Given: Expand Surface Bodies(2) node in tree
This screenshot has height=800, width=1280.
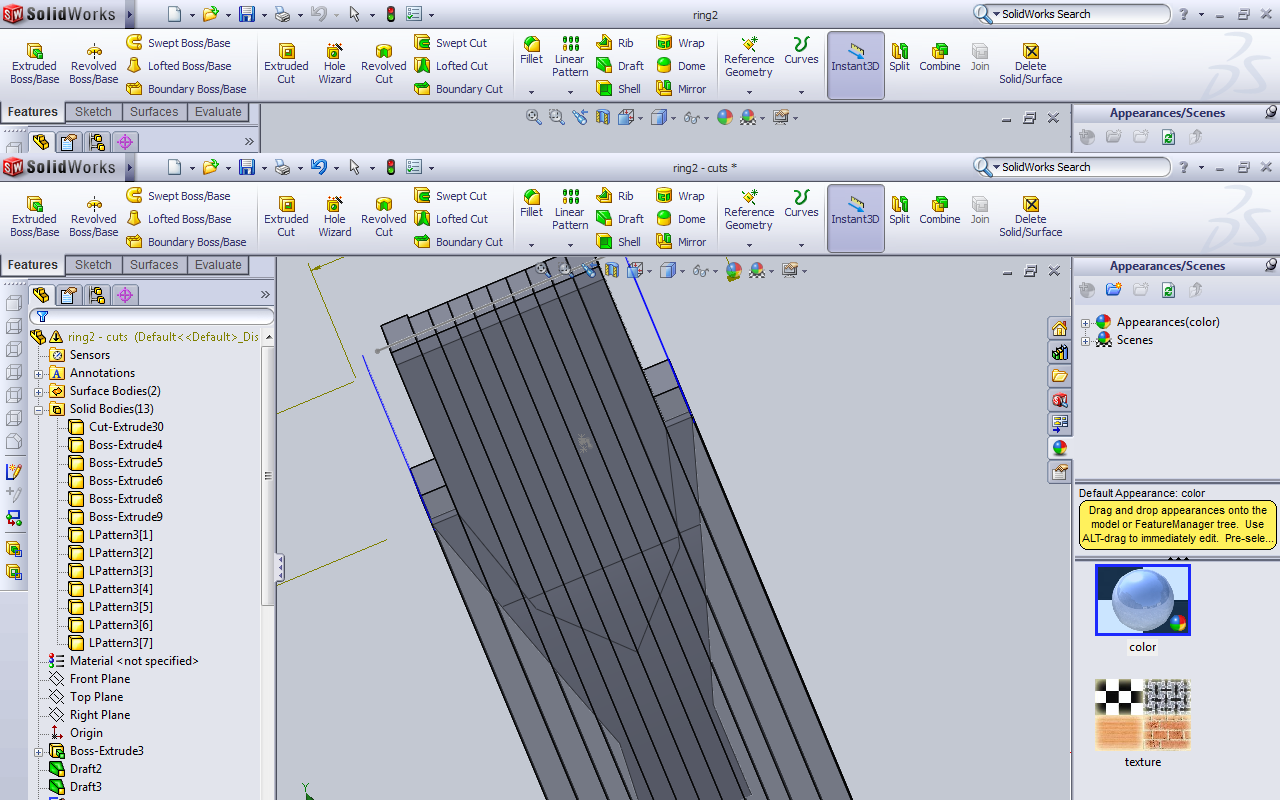Looking at the screenshot, I should coord(39,391).
